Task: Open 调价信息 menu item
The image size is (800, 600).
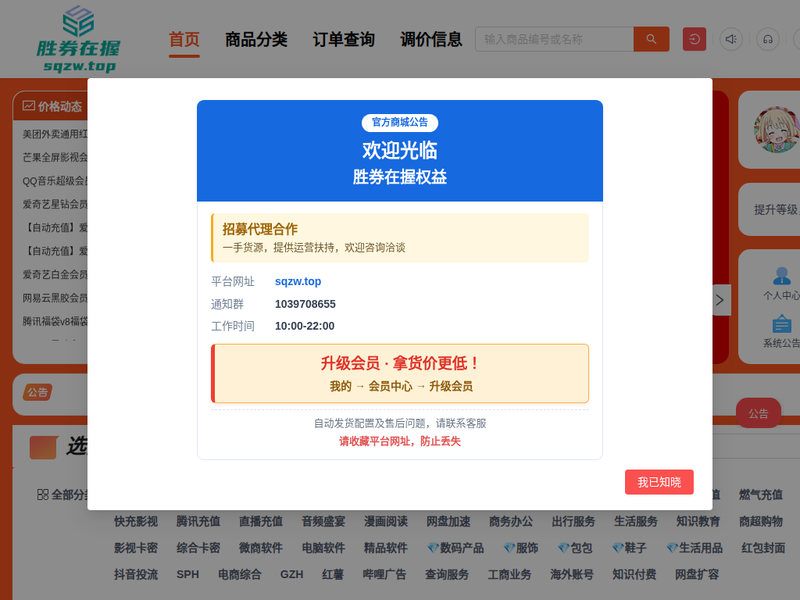Action: [x=431, y=39]
